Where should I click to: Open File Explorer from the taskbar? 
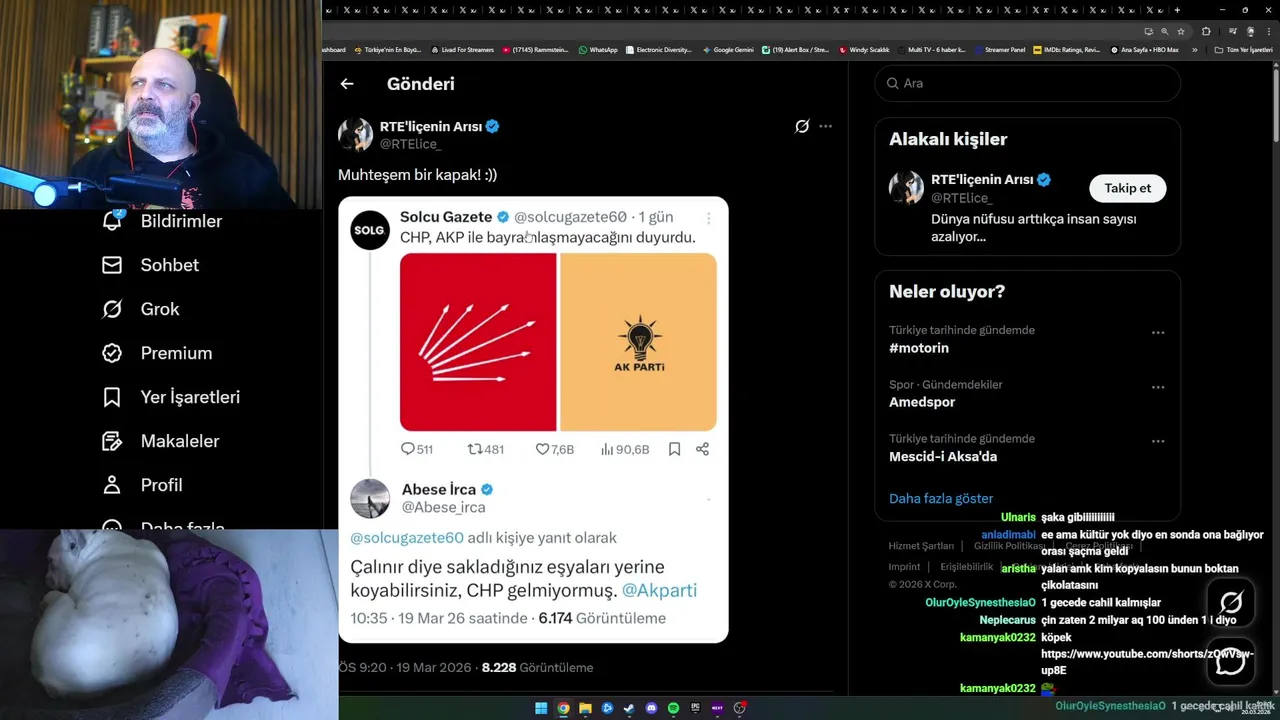[x=585, y=708]
